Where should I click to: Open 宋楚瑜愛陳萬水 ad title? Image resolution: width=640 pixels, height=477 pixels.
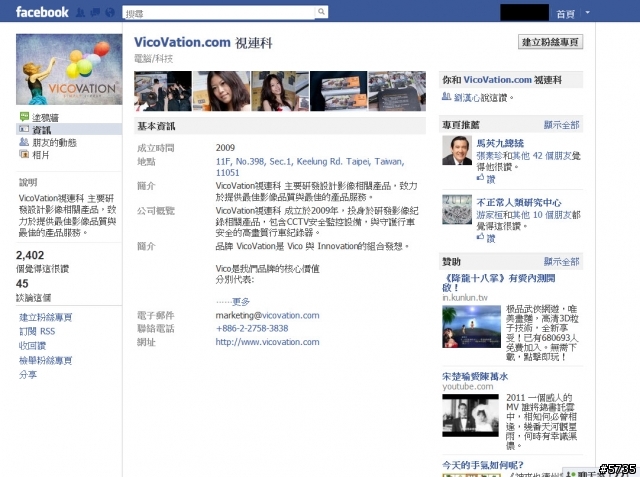pos(475,376)
